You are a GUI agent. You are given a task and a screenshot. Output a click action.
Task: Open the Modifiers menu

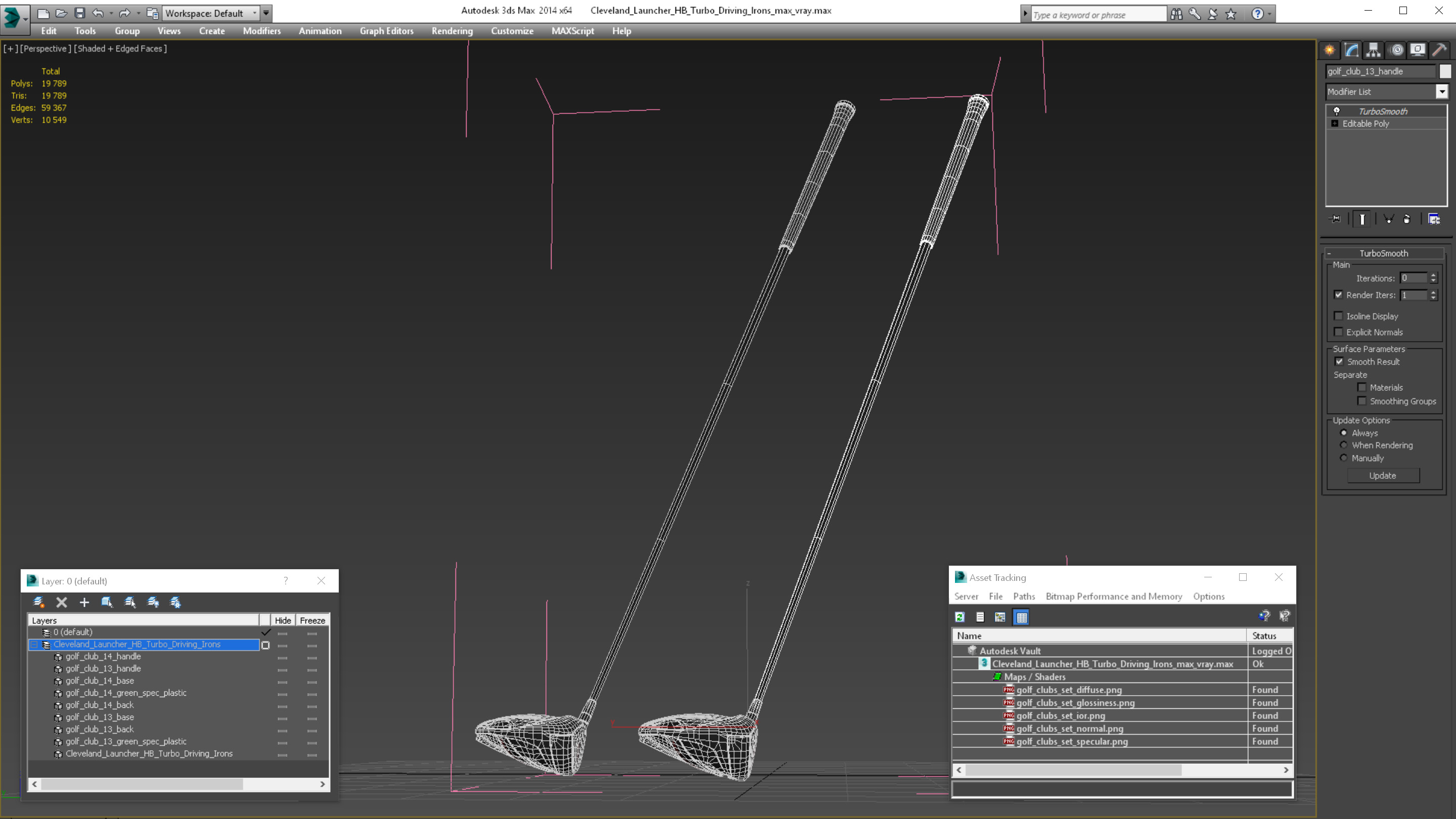[262, 31]
